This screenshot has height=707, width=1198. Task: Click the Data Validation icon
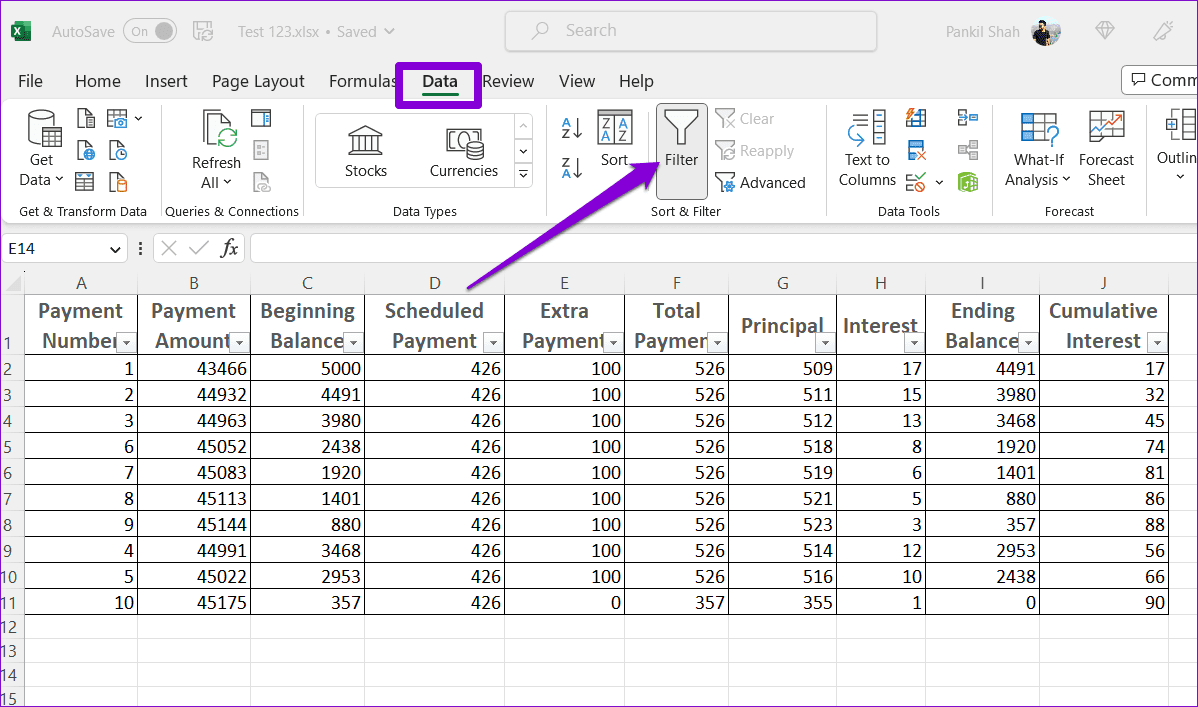tap(915, 183)
